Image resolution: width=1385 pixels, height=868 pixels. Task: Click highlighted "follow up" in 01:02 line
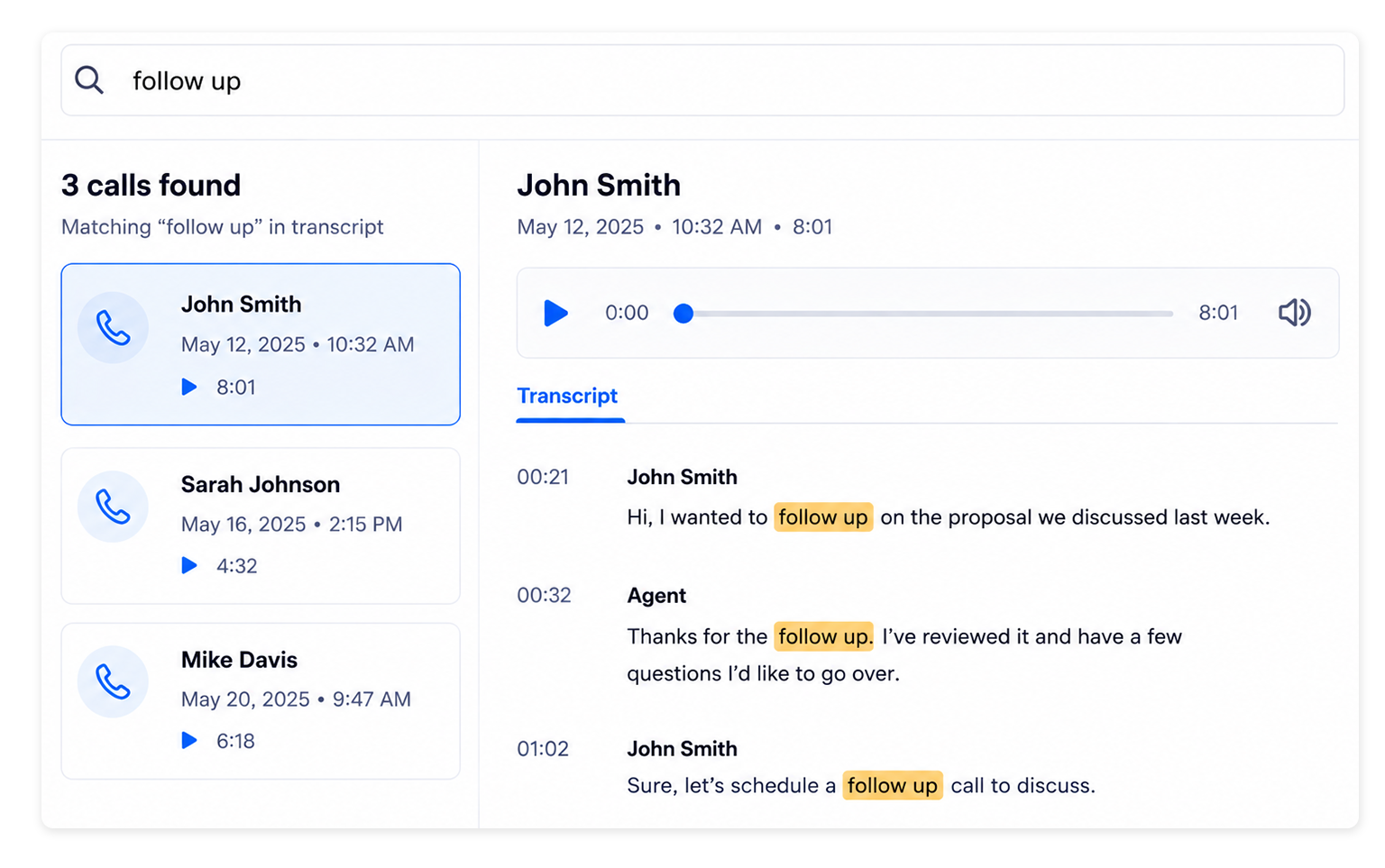[x=893, y=785]
